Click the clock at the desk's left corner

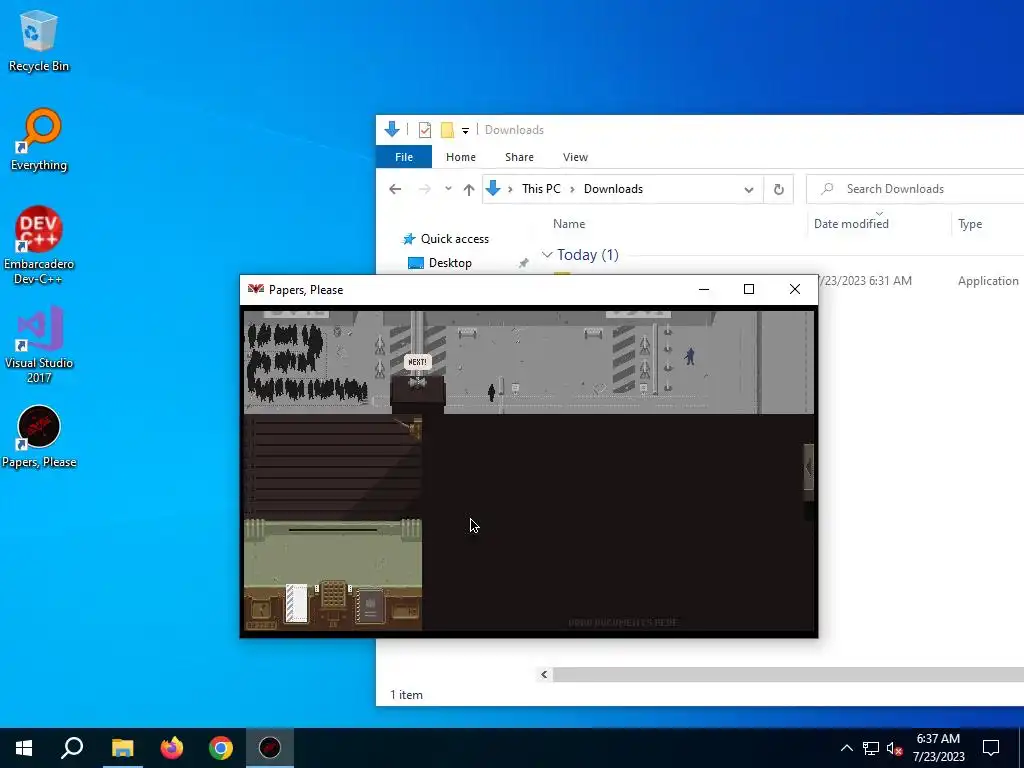point(261,611)
